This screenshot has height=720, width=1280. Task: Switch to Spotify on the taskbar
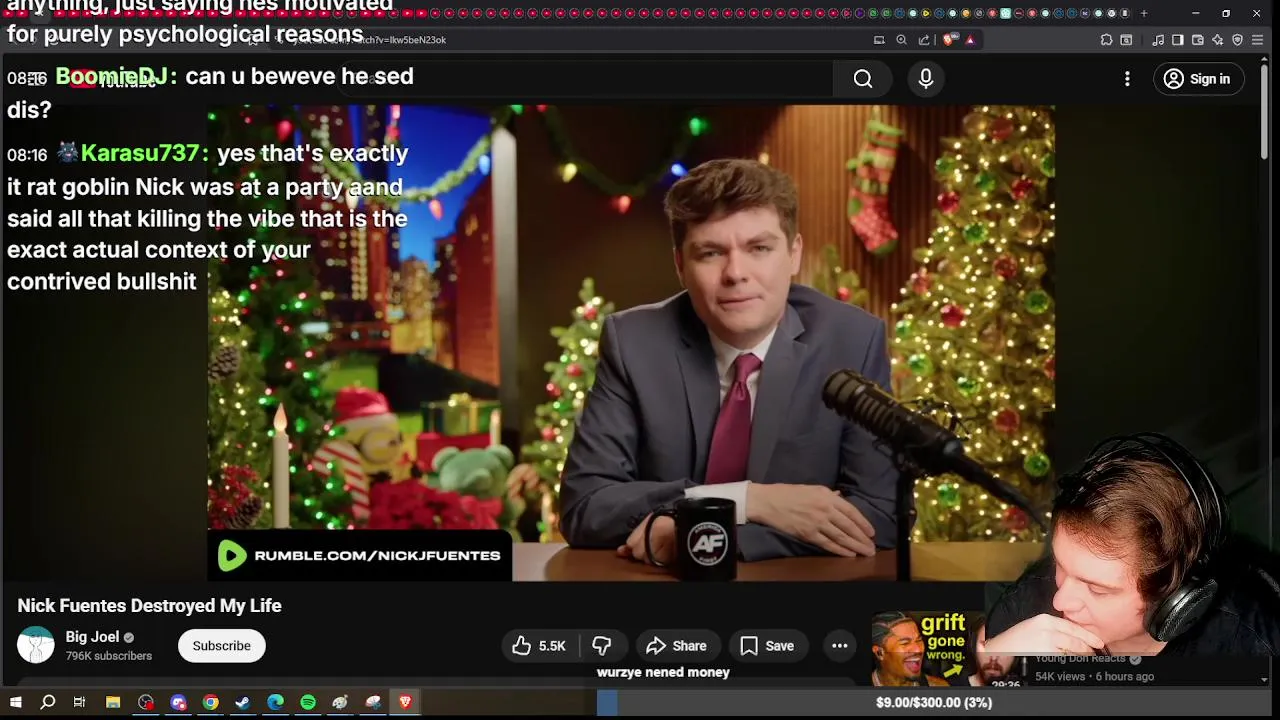coord(308,703)
